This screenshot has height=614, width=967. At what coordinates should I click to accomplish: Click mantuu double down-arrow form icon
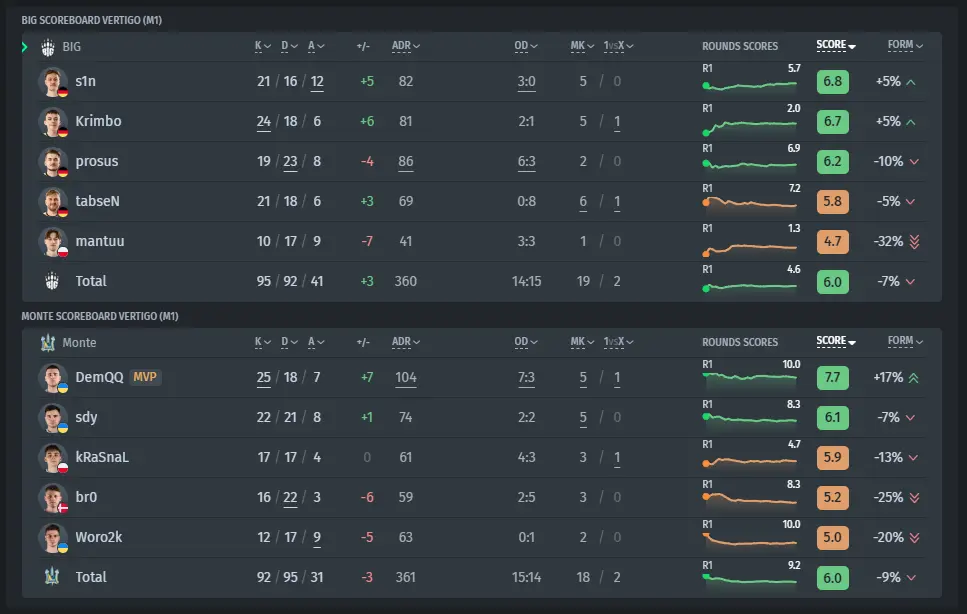pos(914,242)
